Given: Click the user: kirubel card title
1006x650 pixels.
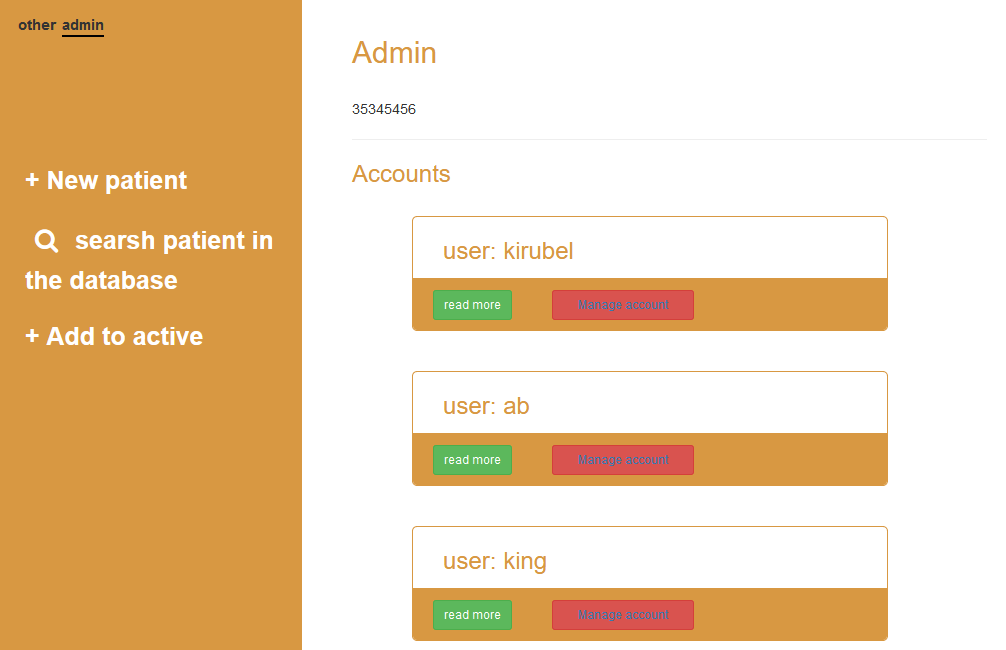Looking at the screenshot, I should [x=508, y=251].
